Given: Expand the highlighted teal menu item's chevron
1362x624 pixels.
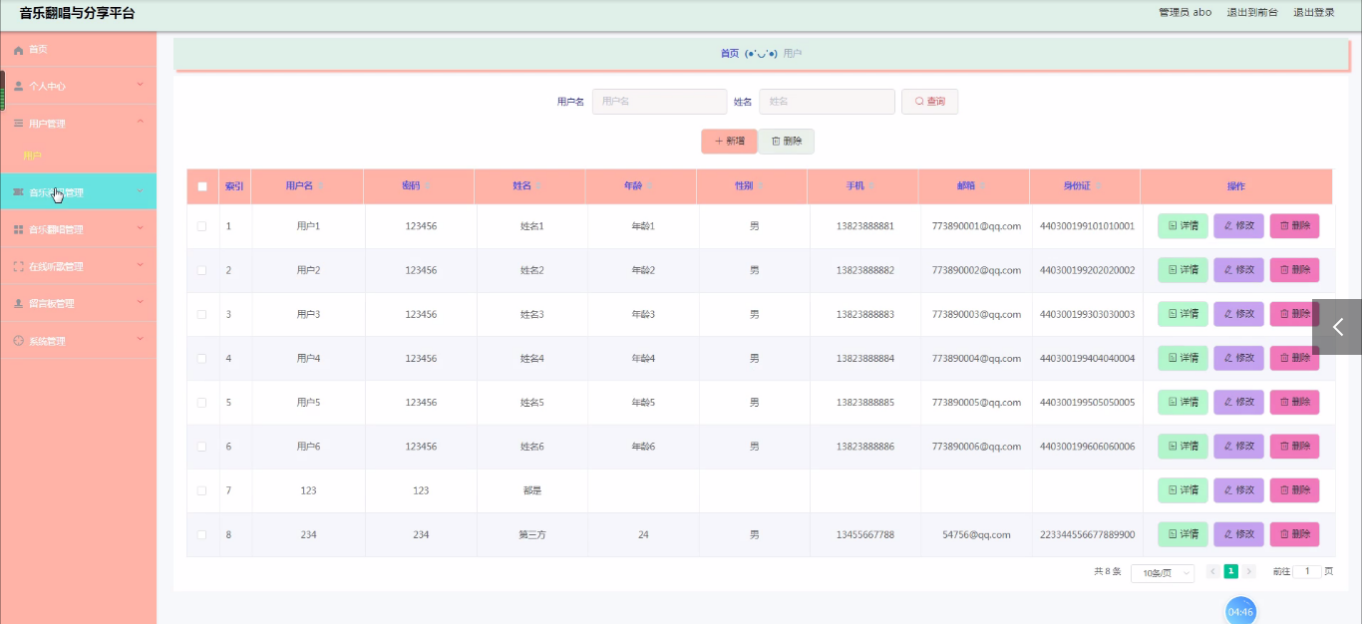Looking at the screenshot, I should [x=140, y=191].
